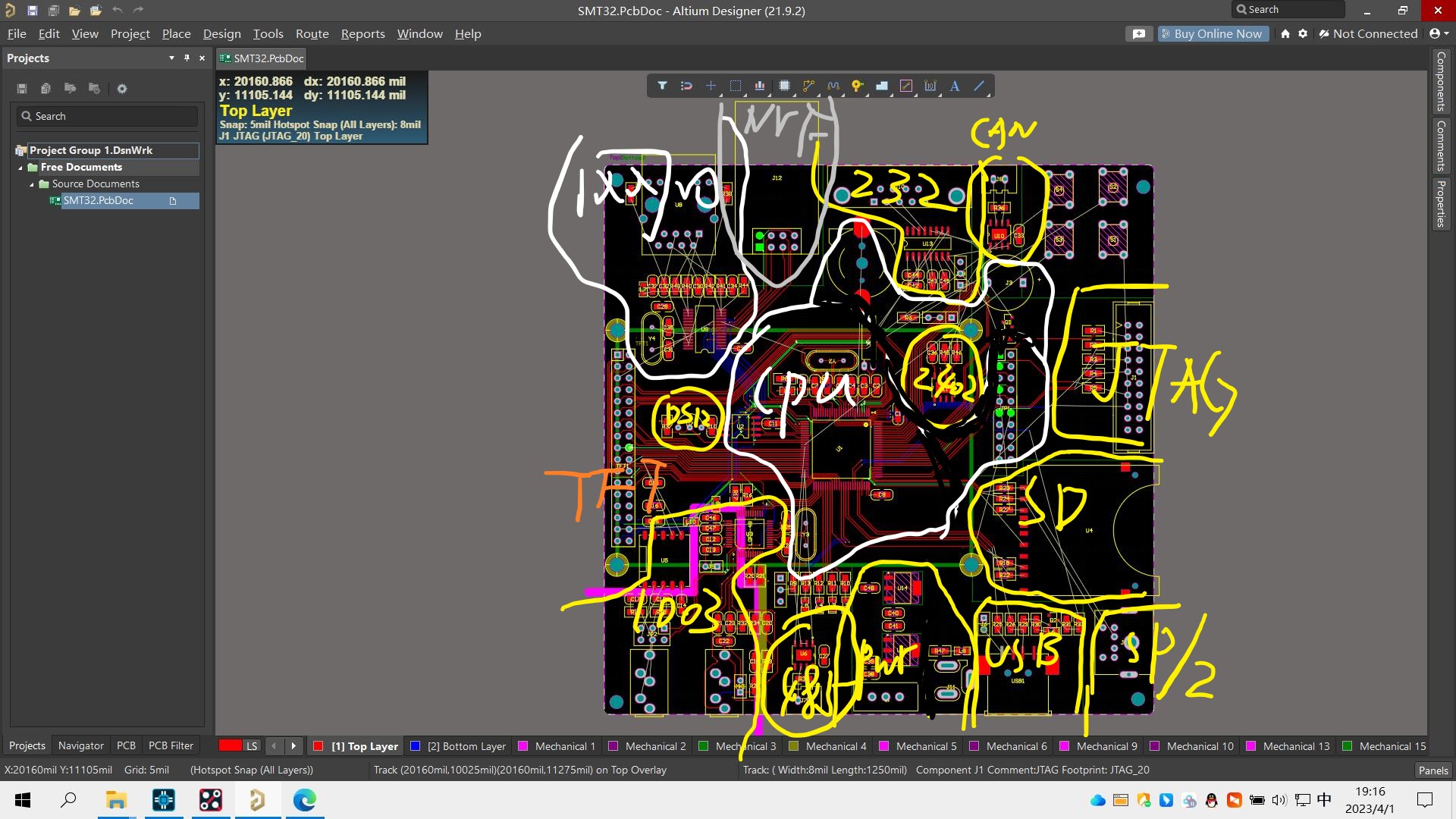Collapse the Free Documents tree node
Screen dimensions: 1456x819
(20, 168)
